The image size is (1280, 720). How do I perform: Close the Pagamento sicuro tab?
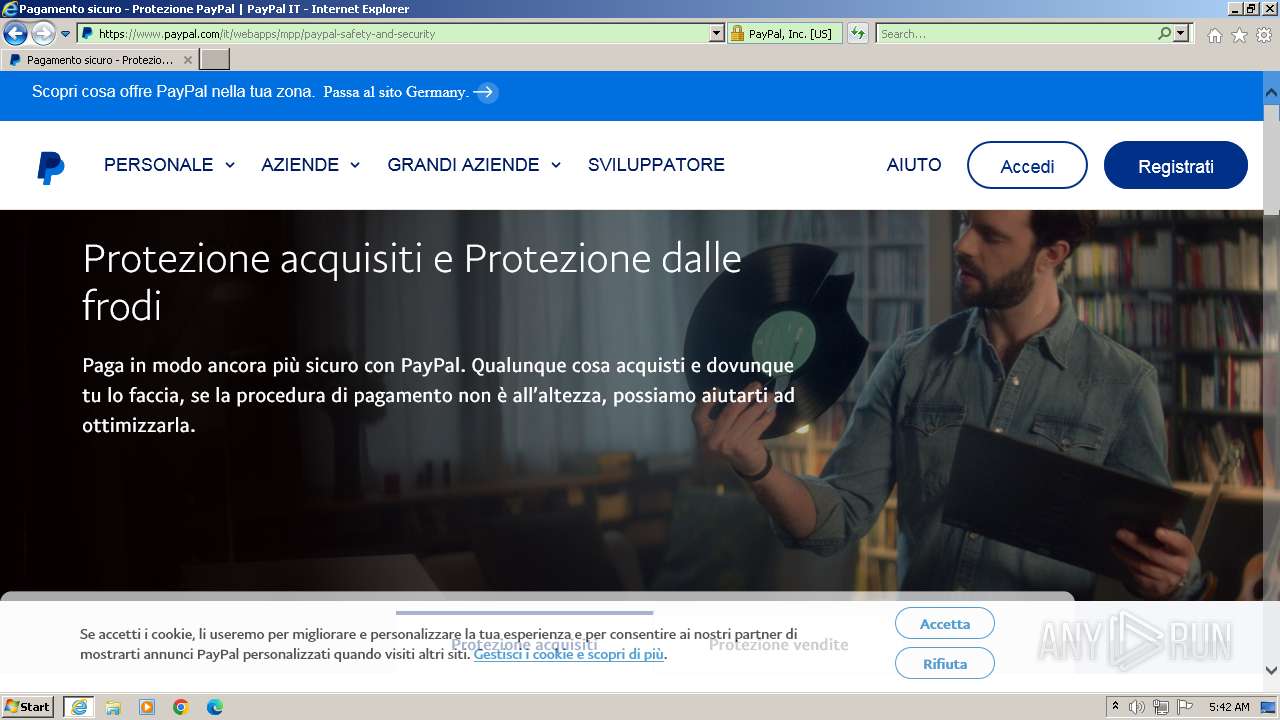click(x=187, y=60)
